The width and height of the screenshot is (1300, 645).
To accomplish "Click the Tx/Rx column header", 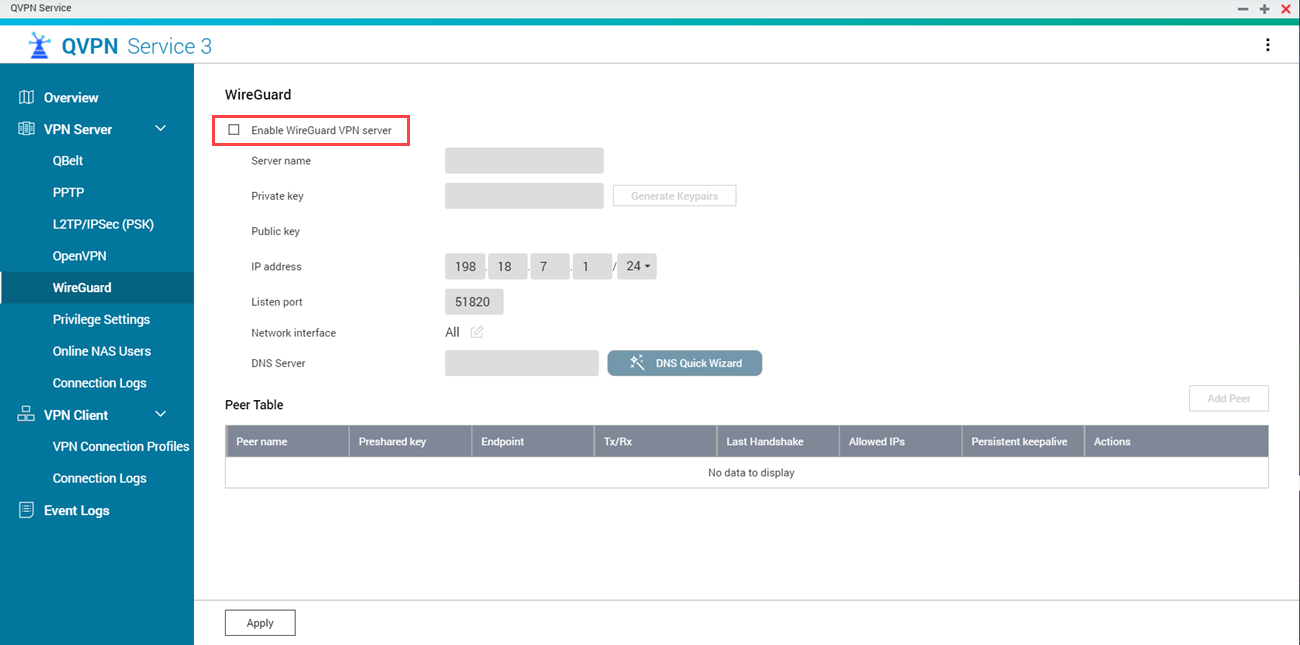I will [x=655, y=441].
